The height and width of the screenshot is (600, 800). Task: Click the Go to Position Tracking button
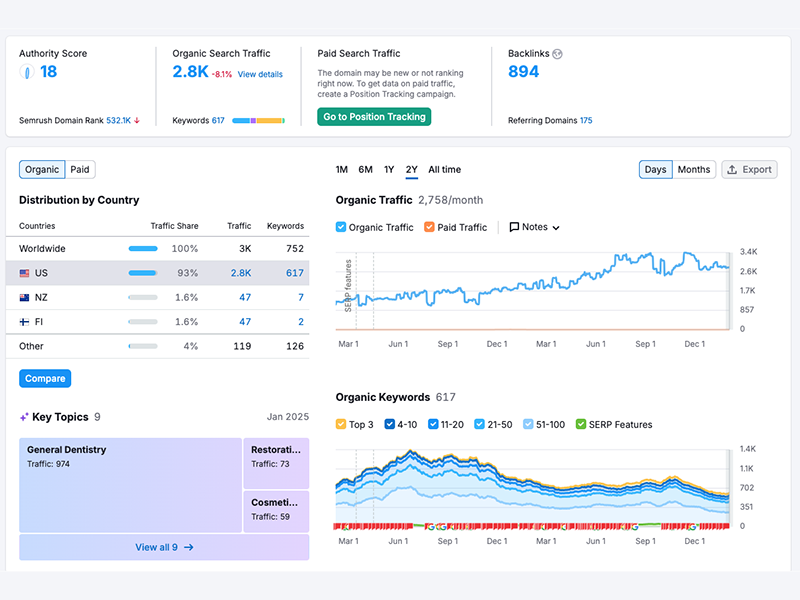(x=374, y=117)
